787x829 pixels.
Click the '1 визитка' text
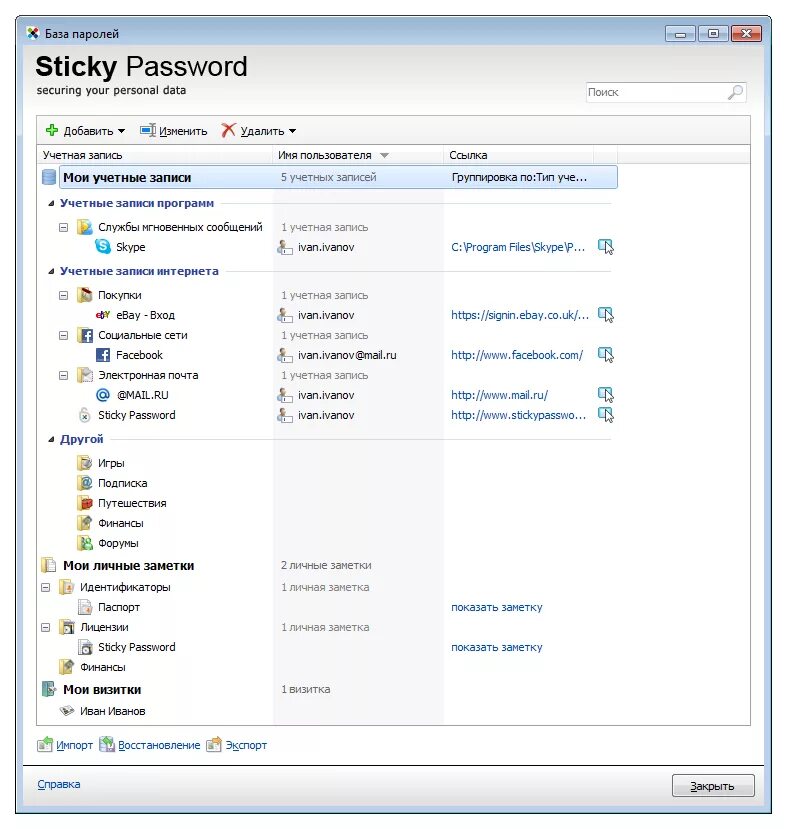(305, 689)
